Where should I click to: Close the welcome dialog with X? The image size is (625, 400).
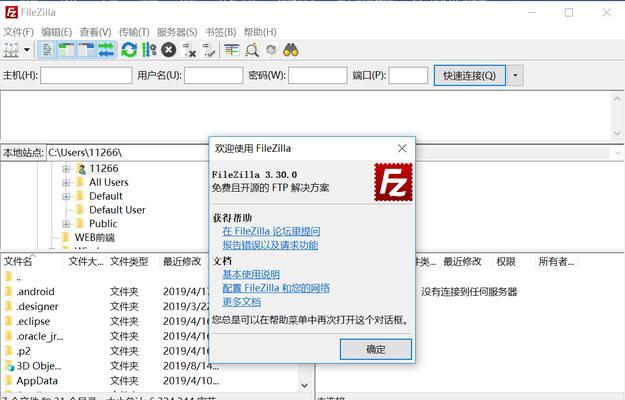tap(402, 149)
